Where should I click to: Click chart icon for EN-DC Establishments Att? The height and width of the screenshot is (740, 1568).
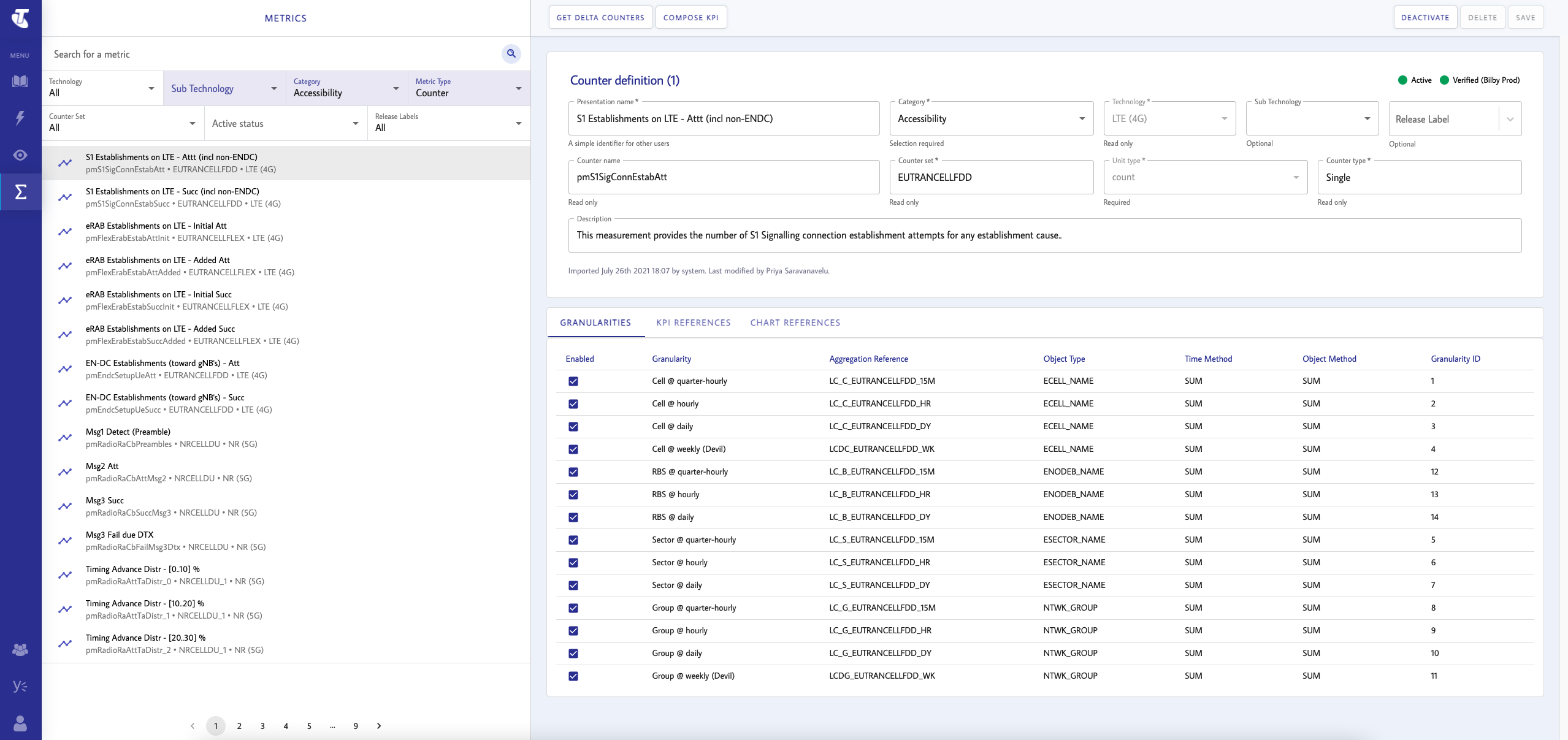[65, 369]
